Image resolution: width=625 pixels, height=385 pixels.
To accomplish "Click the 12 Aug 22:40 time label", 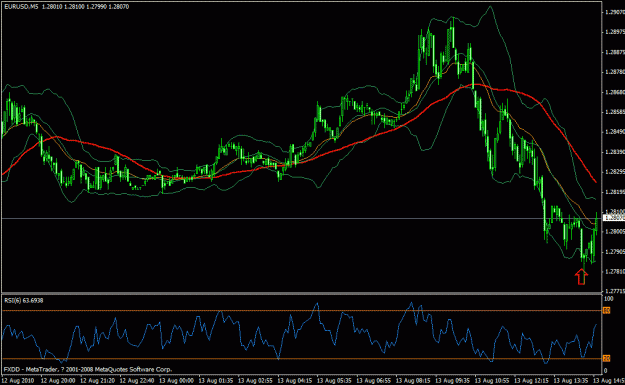I will click(137, 381).
